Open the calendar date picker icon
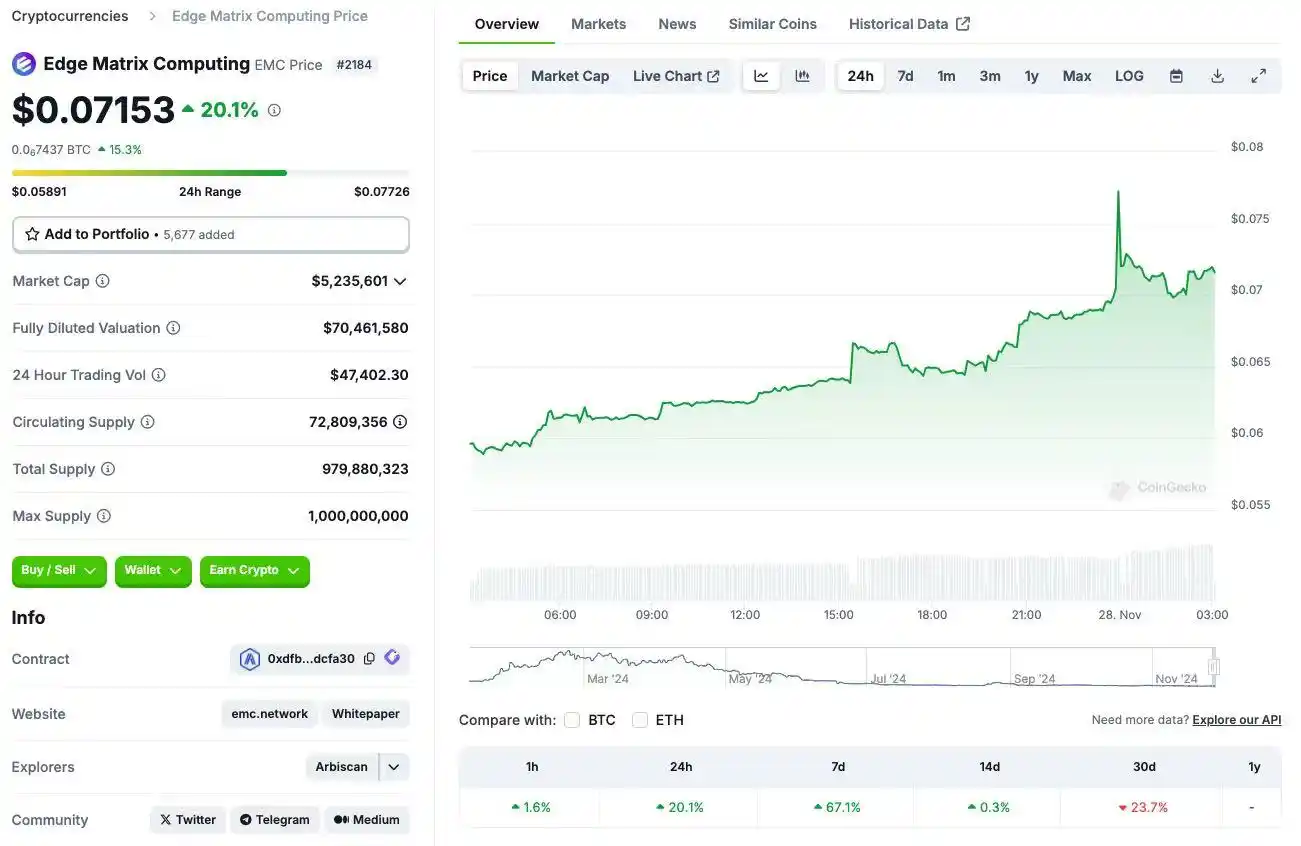Image resolution: width=1301 pixels, height=846 pixels. [1176, 76]
